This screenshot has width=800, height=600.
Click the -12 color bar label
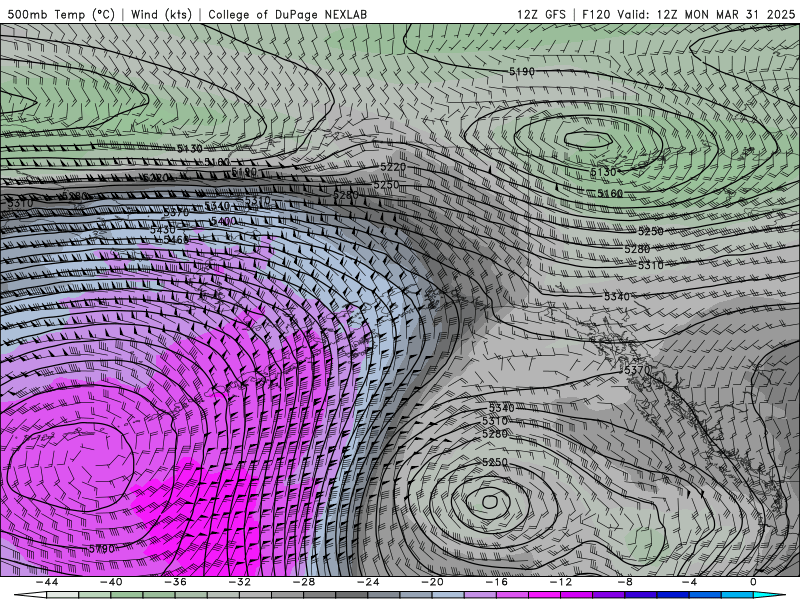tap(561, 582)
